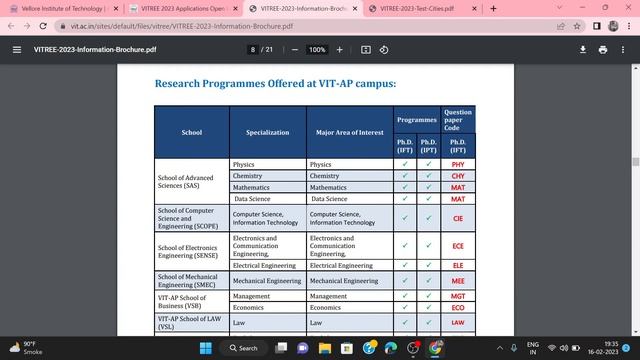Open Chrome from the taskbar
This screenshot has width=640, height=360.
point(435,348)
